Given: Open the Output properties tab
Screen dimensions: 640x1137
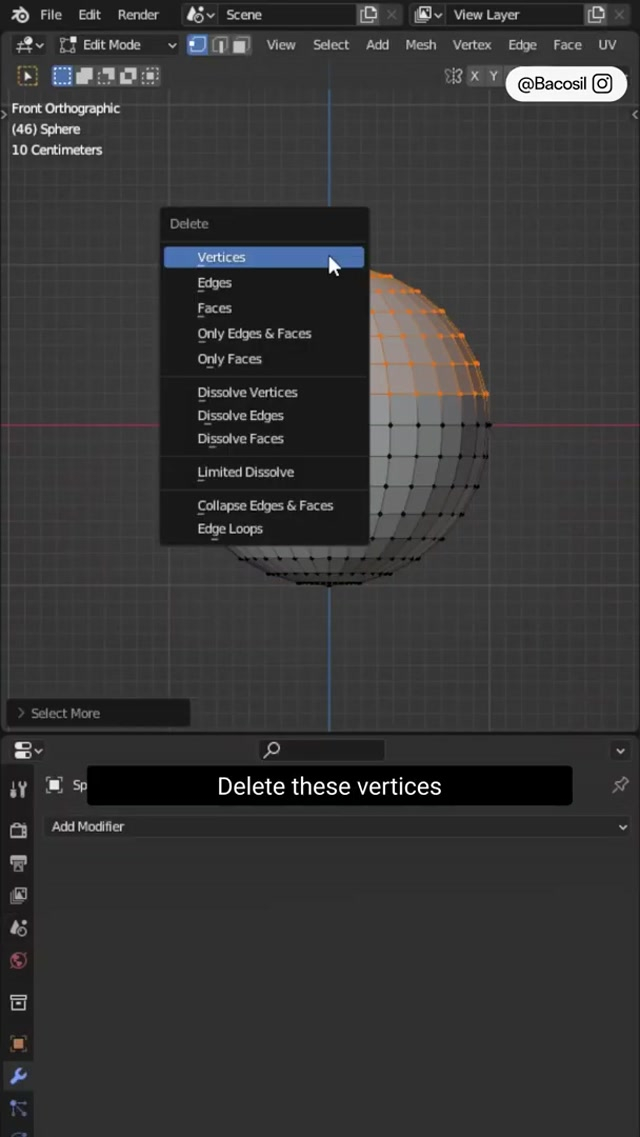Looking at the screenshot, I should pyautogui.click(x=18, y=862).
